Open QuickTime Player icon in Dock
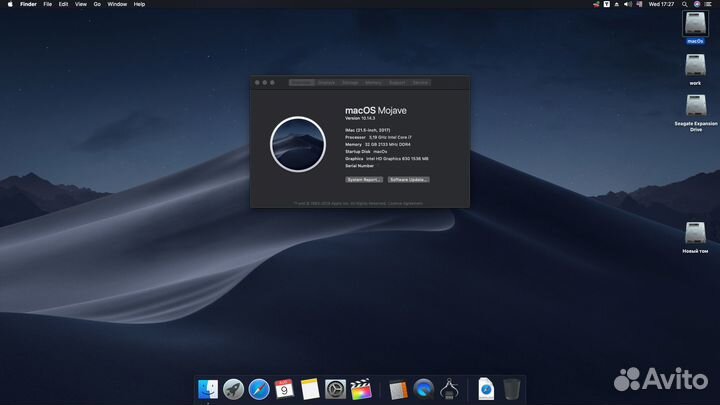 pos(423,389)
